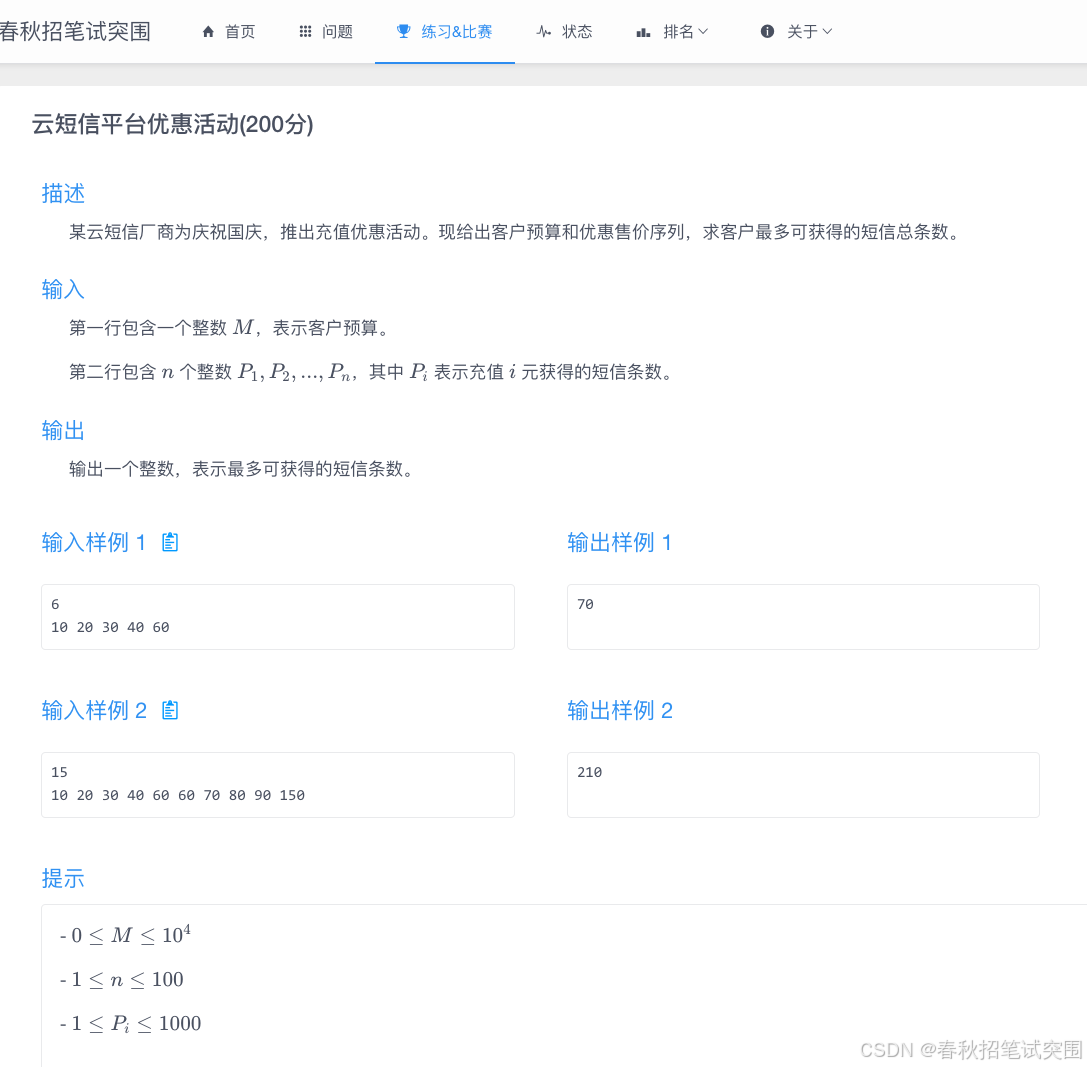
Task: Click the blue underline indicator under 练习&比赛
Action: coord(444,63)
